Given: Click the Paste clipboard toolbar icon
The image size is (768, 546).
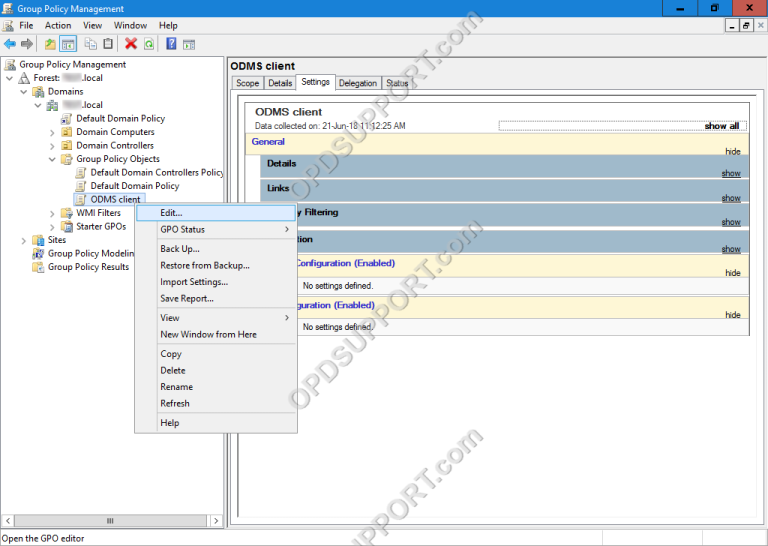Looking at the screenshot, I should pos(108,44).
